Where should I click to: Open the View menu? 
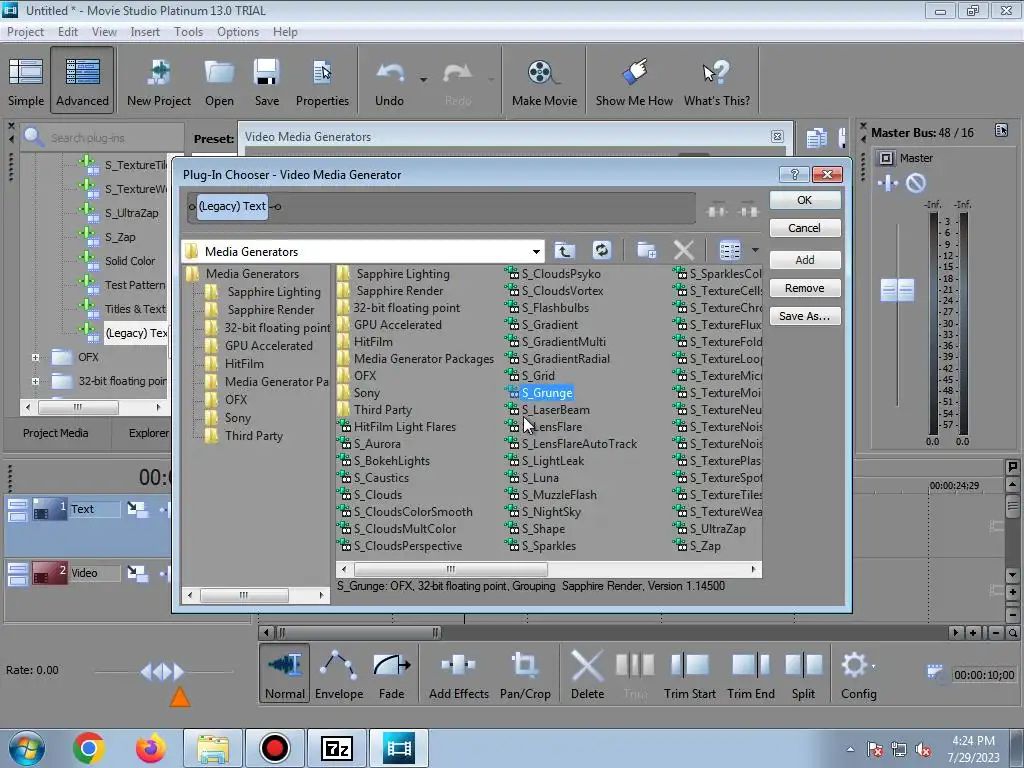104,31
